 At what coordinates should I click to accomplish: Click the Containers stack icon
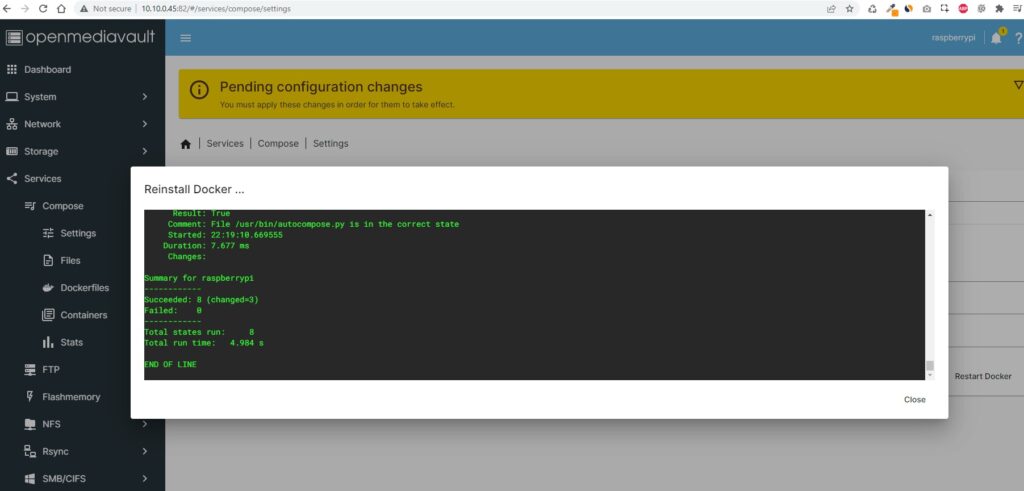(48, 315)
